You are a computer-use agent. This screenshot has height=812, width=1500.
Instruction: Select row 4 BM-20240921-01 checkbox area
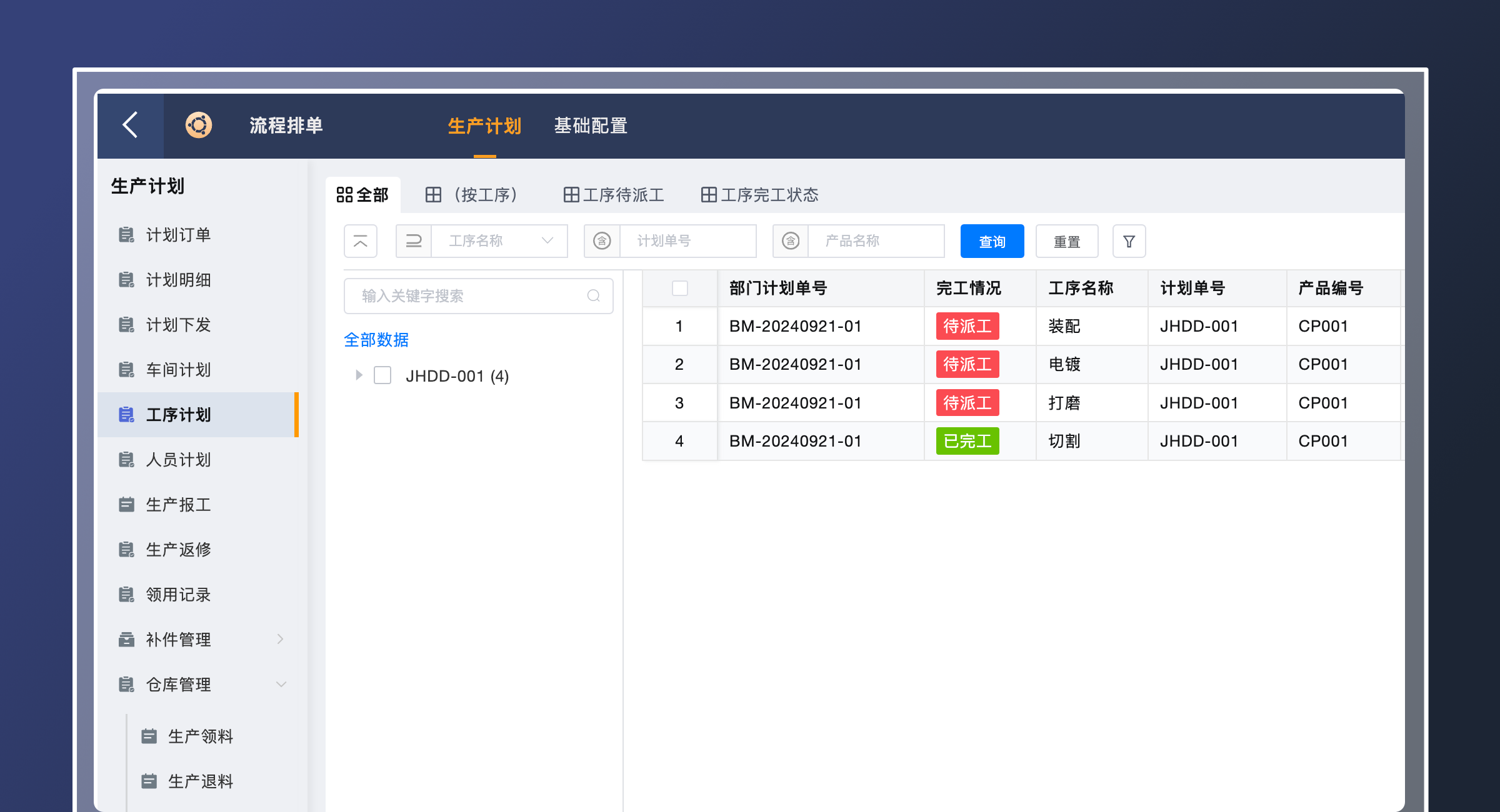pos(679,441)
